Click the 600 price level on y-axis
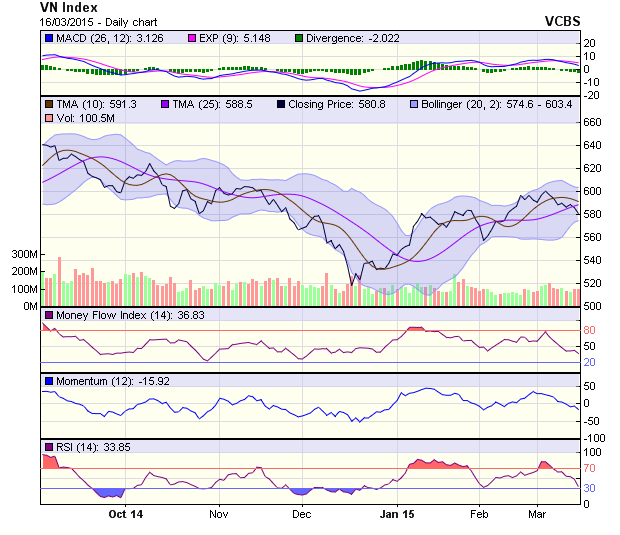 tap(592, 191)
